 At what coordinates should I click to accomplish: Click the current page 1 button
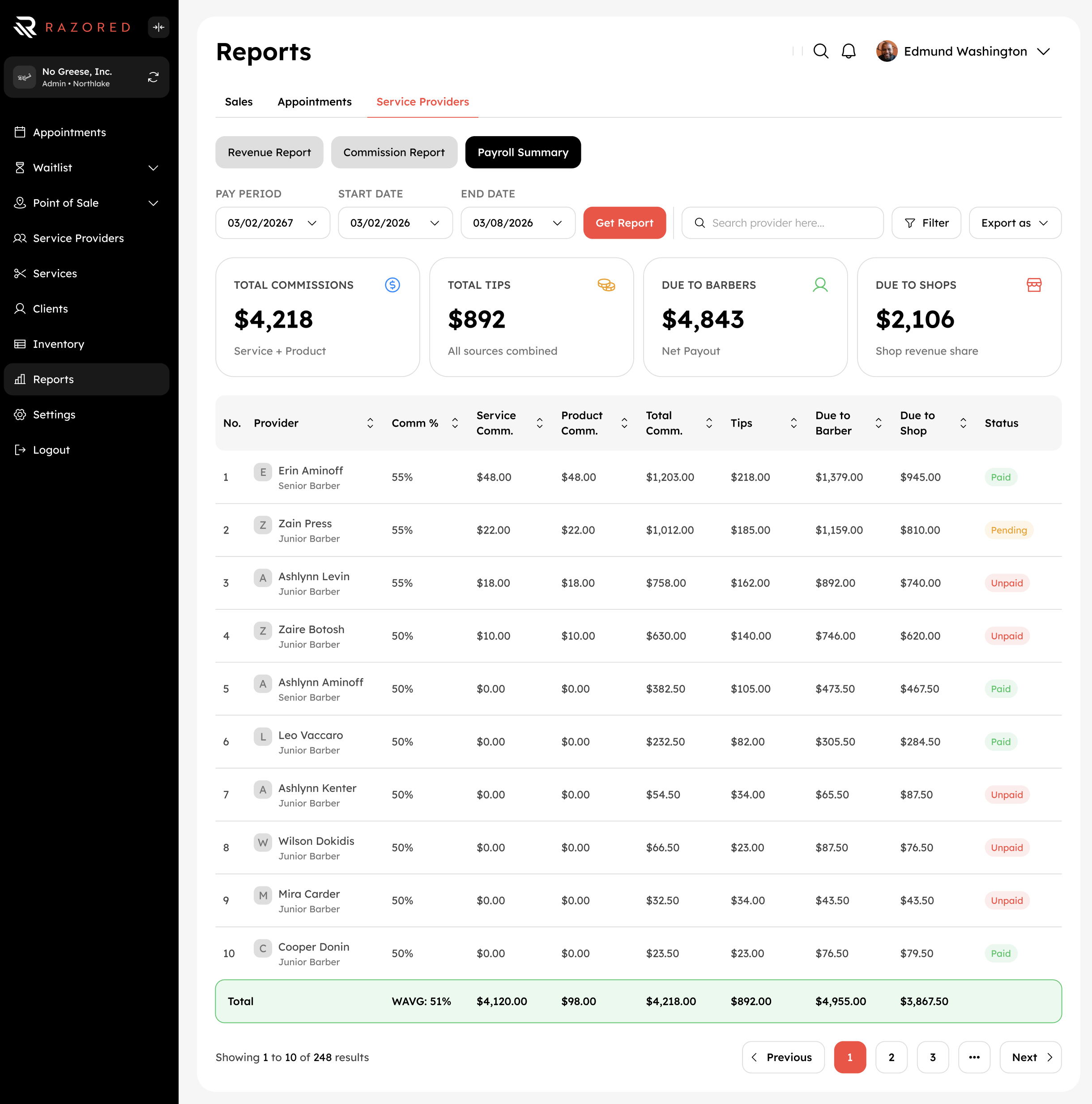[x=850, y=1058]
